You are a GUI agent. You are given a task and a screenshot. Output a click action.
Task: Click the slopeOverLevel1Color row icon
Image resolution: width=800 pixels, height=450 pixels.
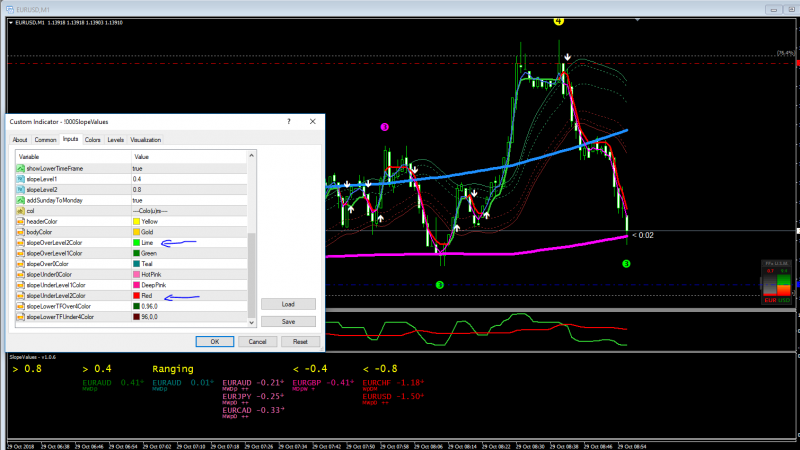(x=20, y=253)
